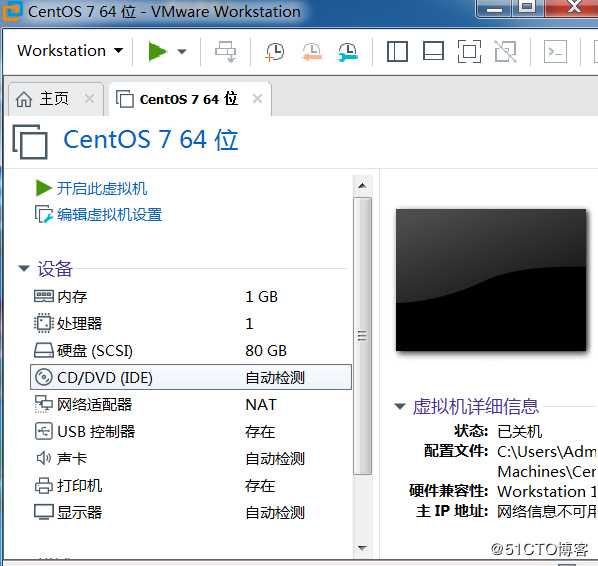Toggle the library sidebar view icon
Screen dimensions: 598x566
click(x=397, y=51)
